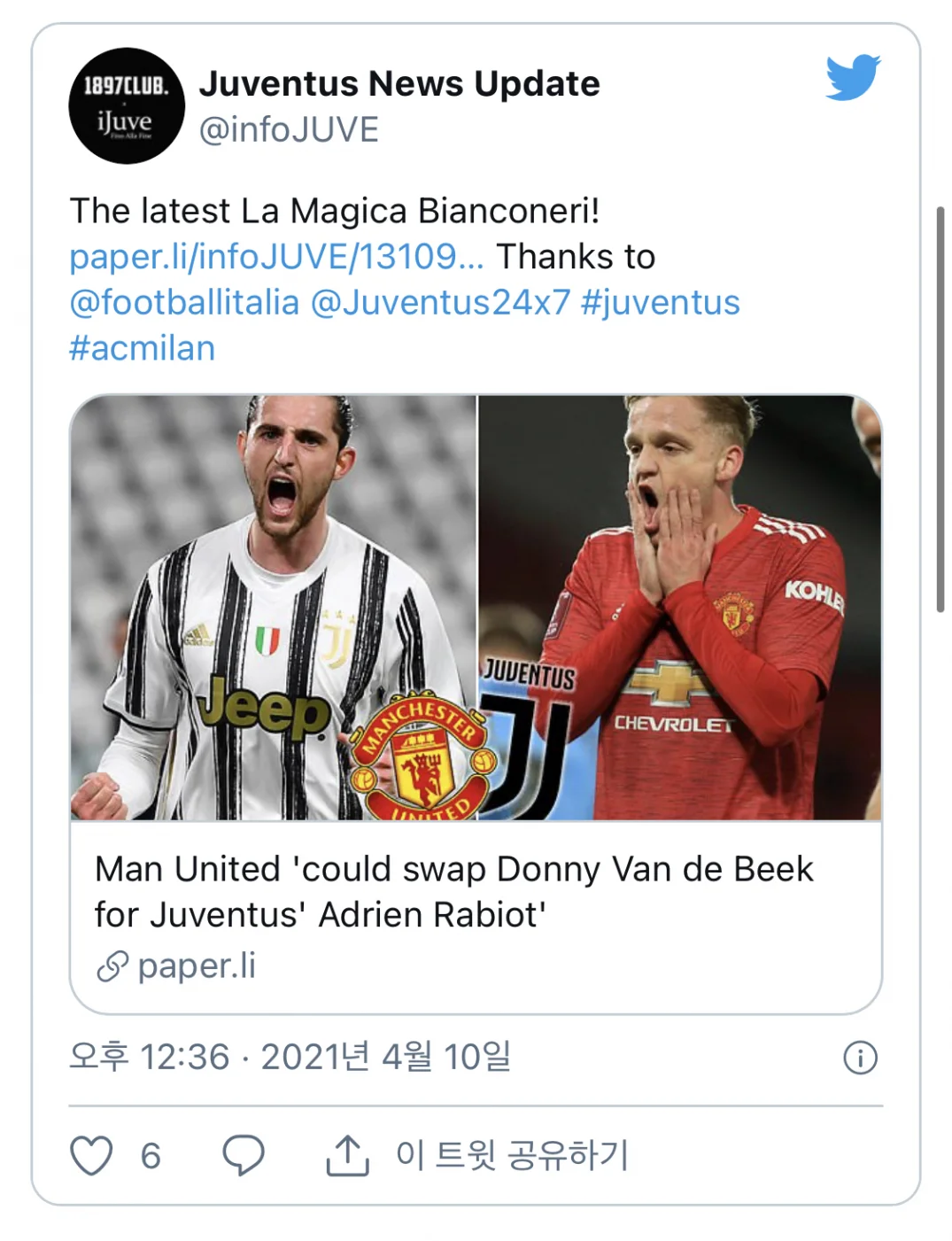Viewport: 952px width, 1241px height.
Task: Open the paper.li/infoJUVE link in tweet
Action: coord(276,257)
